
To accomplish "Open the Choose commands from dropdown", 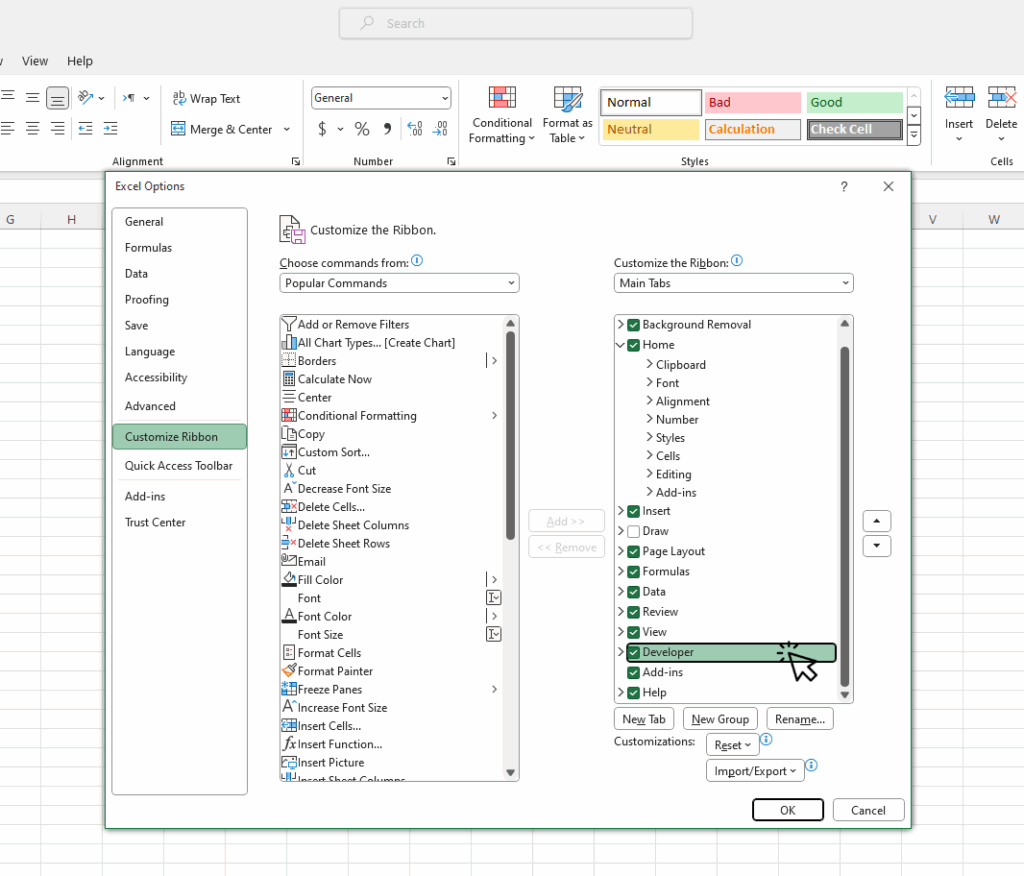I will [x=399, y=283].
